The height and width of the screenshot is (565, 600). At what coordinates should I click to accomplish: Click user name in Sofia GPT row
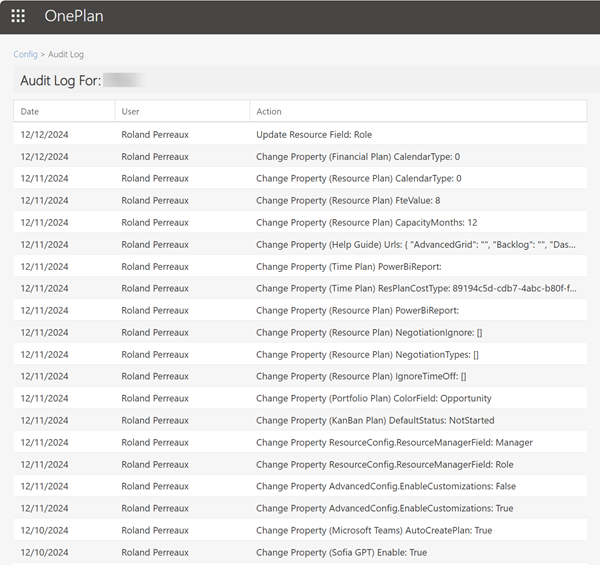155,552
